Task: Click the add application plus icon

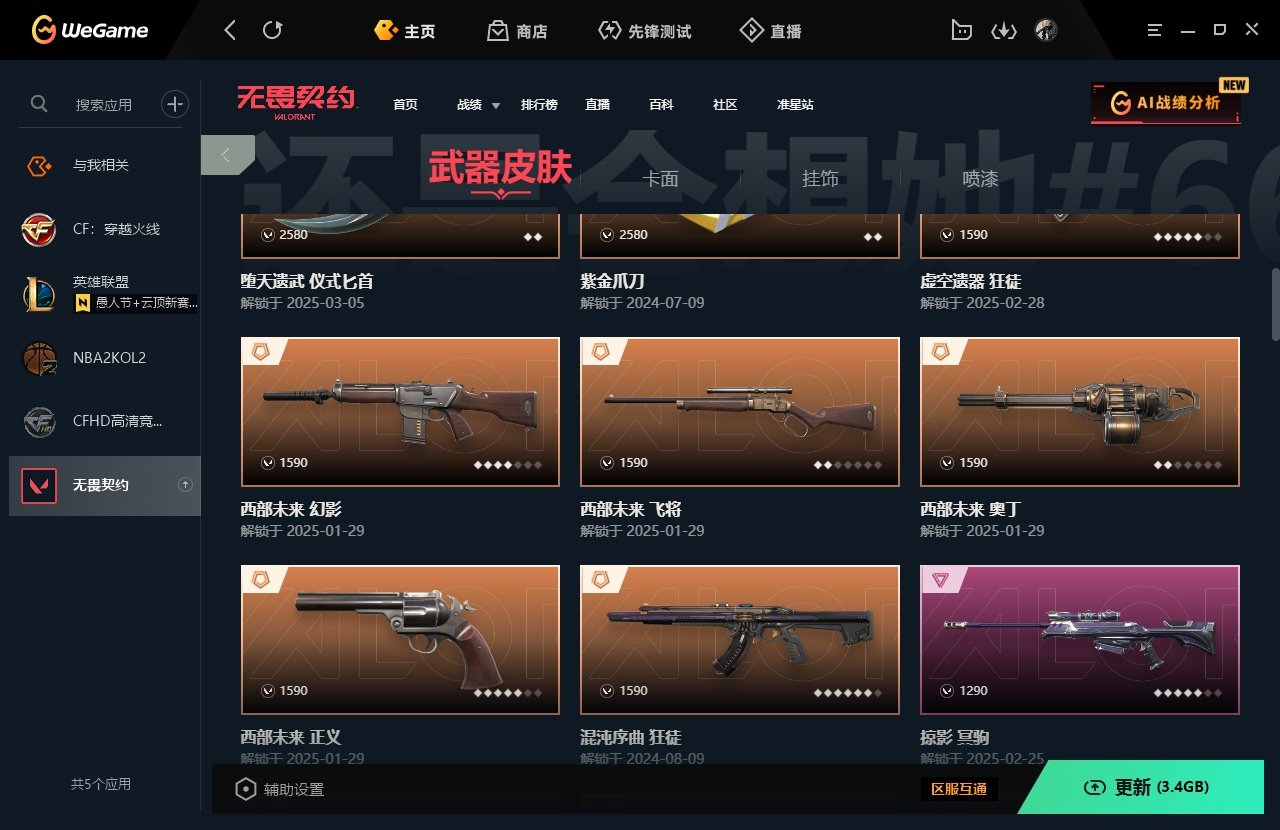Action: [175, 103]
